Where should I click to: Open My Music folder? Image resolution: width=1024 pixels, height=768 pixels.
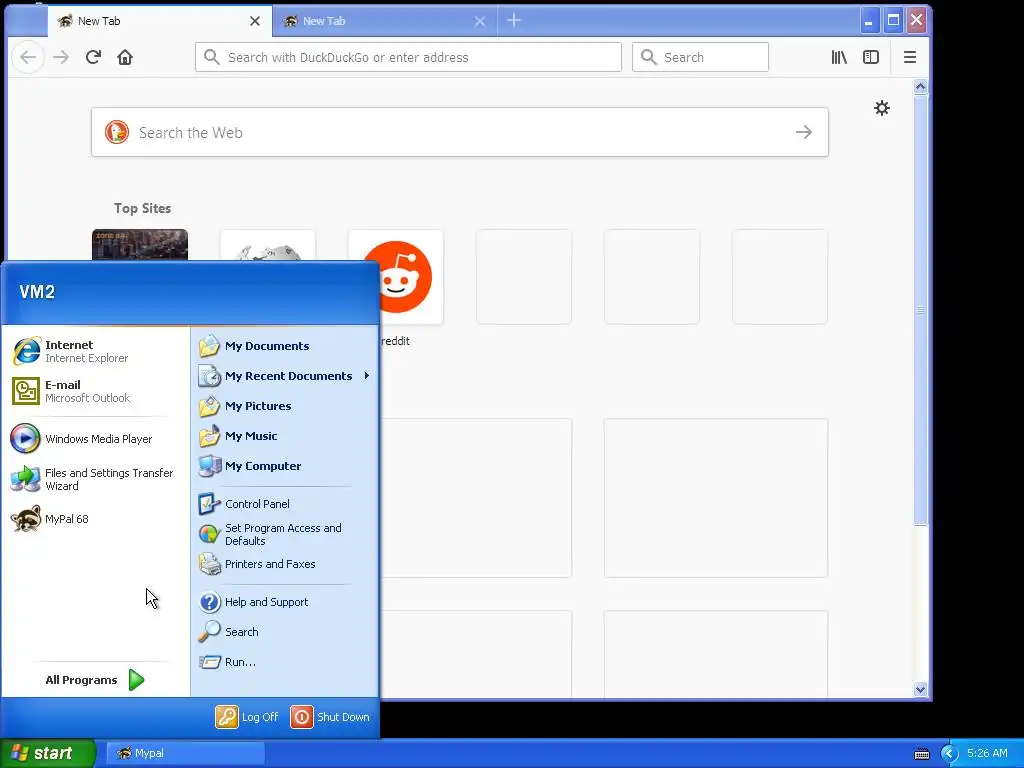[x=285, y=436]
